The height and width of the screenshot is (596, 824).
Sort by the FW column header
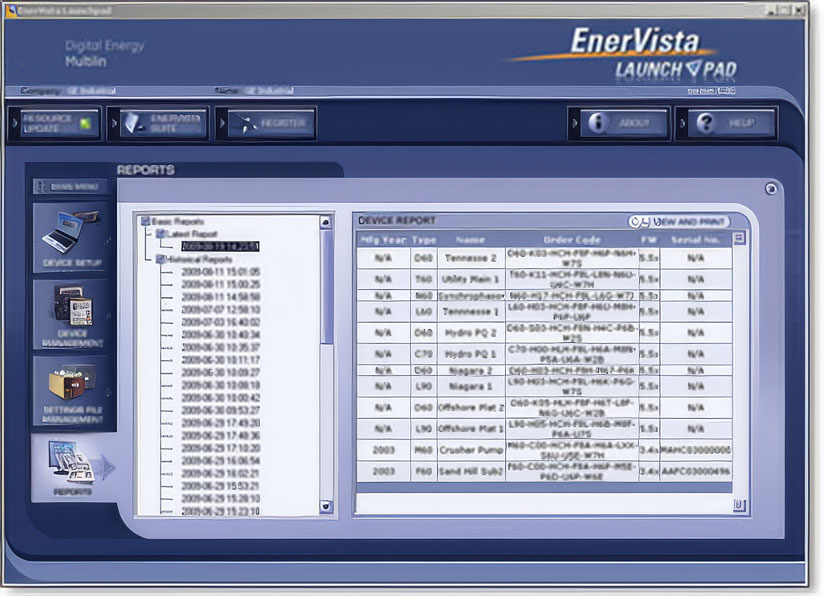649,240
